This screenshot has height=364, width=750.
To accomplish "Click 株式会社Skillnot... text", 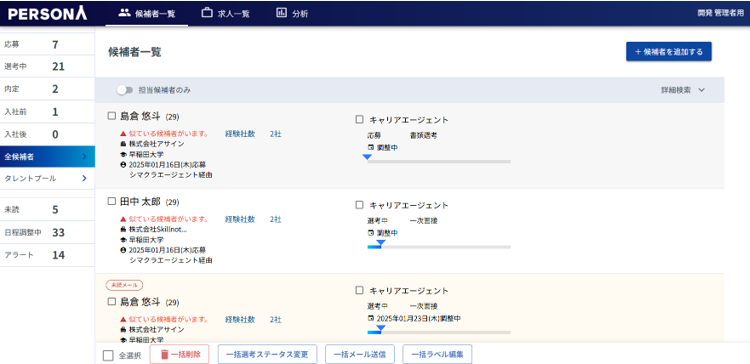I will (158, 230).
